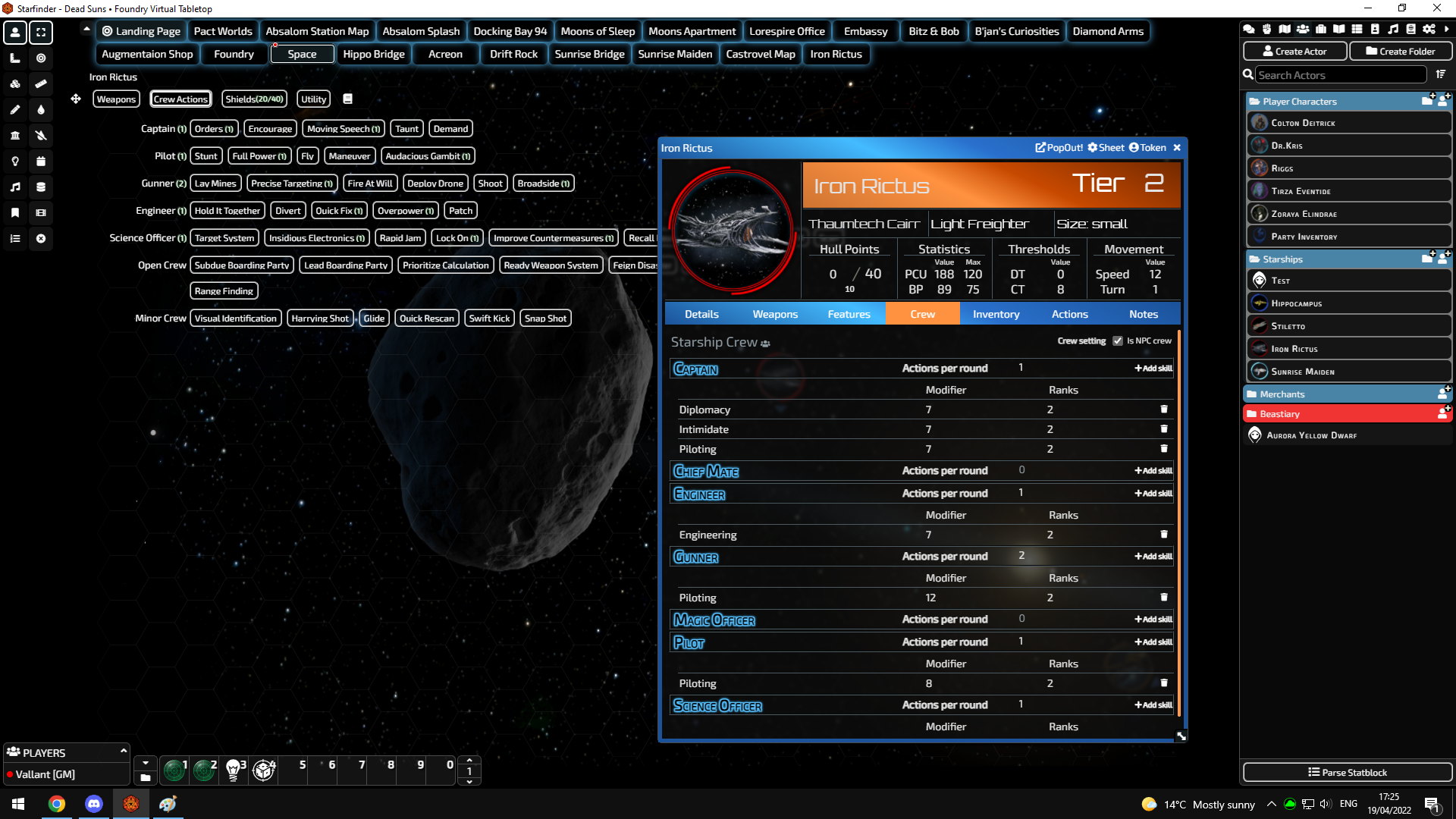This screenshot has height=819, width=1456.
Task: Click the target-circle tool in left toolbar
Action: (x=41, y=58)
